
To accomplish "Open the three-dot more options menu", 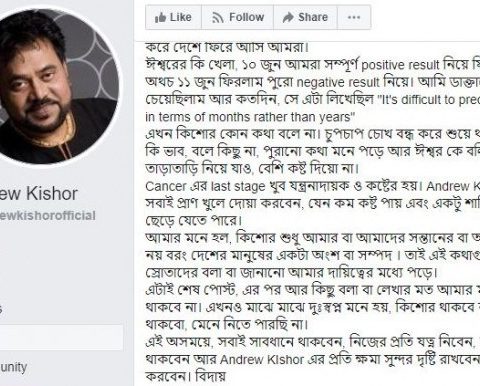I will point(354,17).
